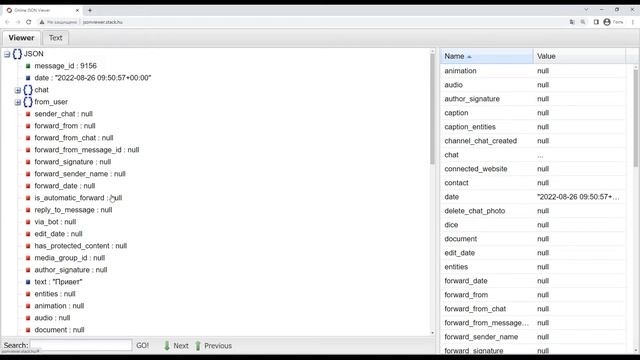
Task: Select the channel_chat_created grid row
Action: coord(533,141)
